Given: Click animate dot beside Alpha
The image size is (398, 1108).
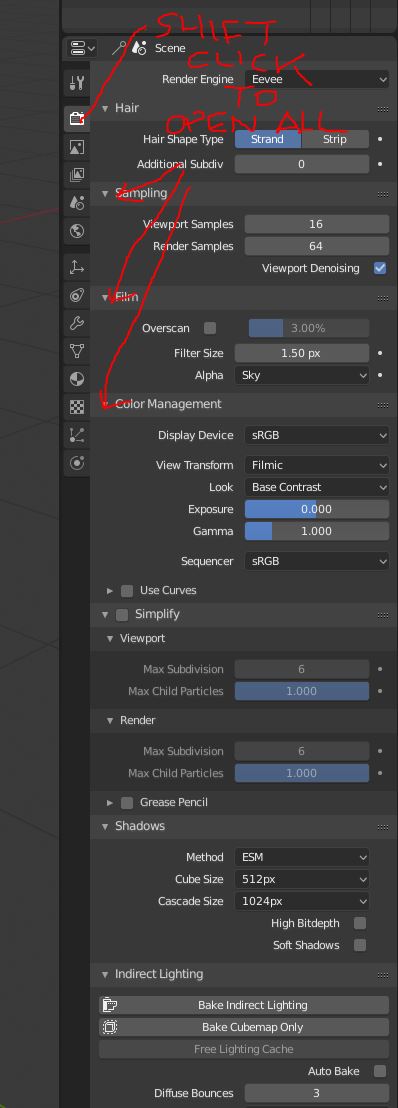Looking at the screenshot, I should [x=380, y=375].
